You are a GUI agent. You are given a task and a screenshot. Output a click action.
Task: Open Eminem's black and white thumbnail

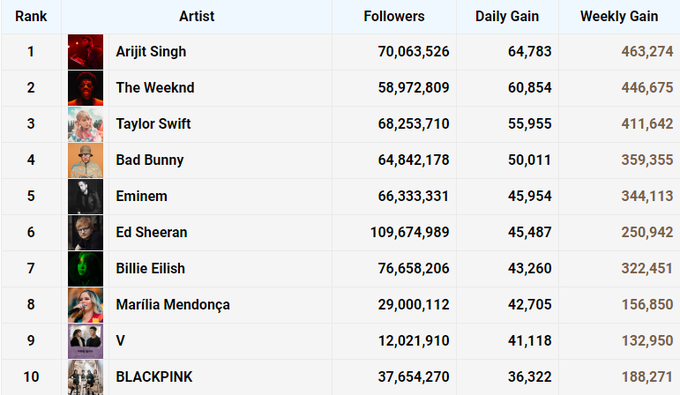(x=85, y=196)
